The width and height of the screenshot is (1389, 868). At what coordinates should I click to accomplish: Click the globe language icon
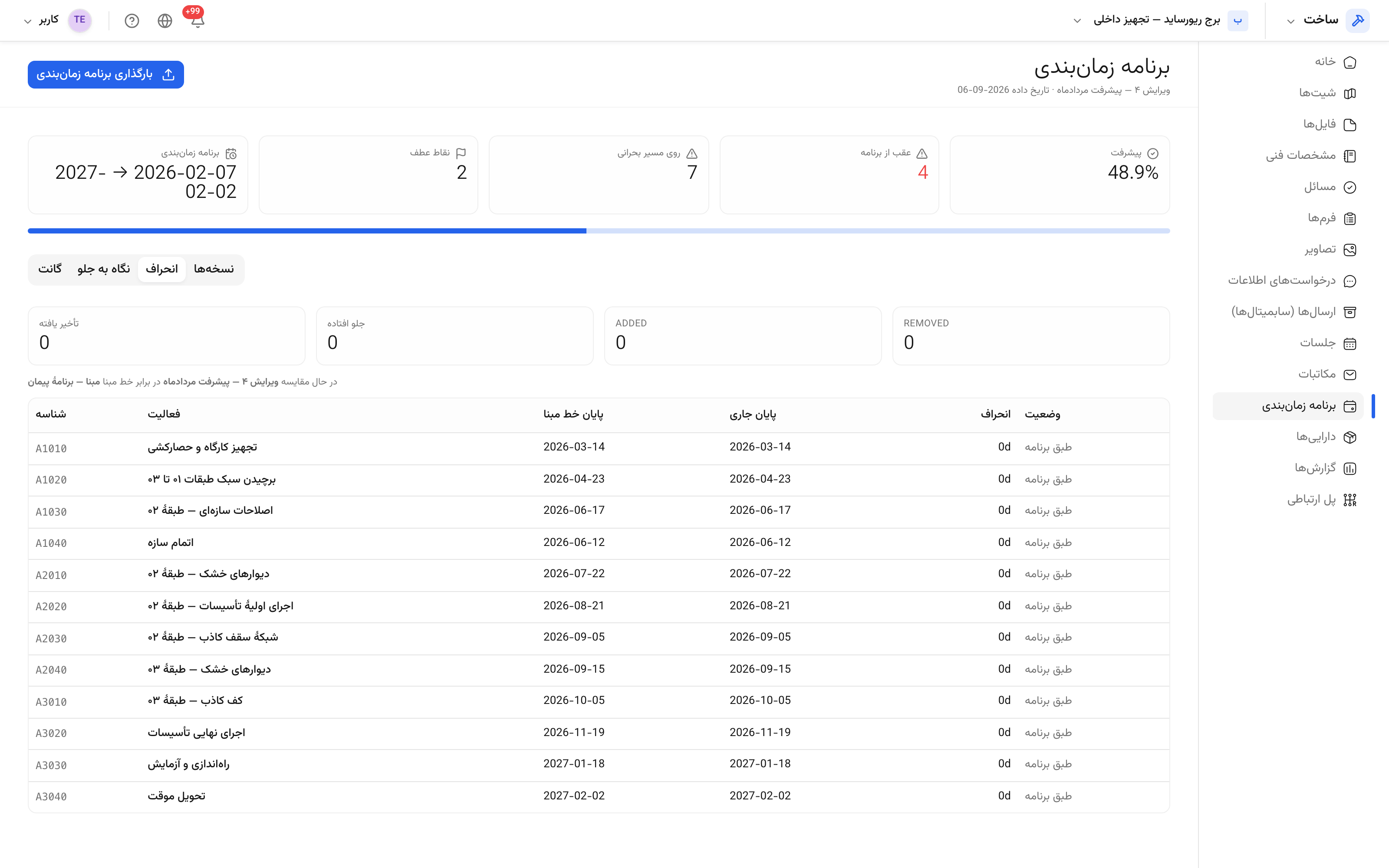(x=165, y=21)
